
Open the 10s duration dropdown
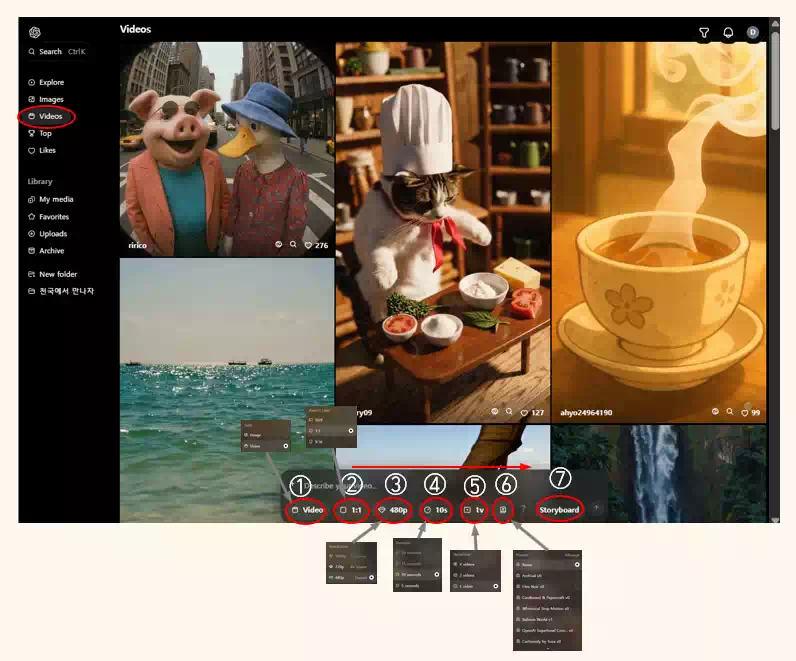coord(436,510)
